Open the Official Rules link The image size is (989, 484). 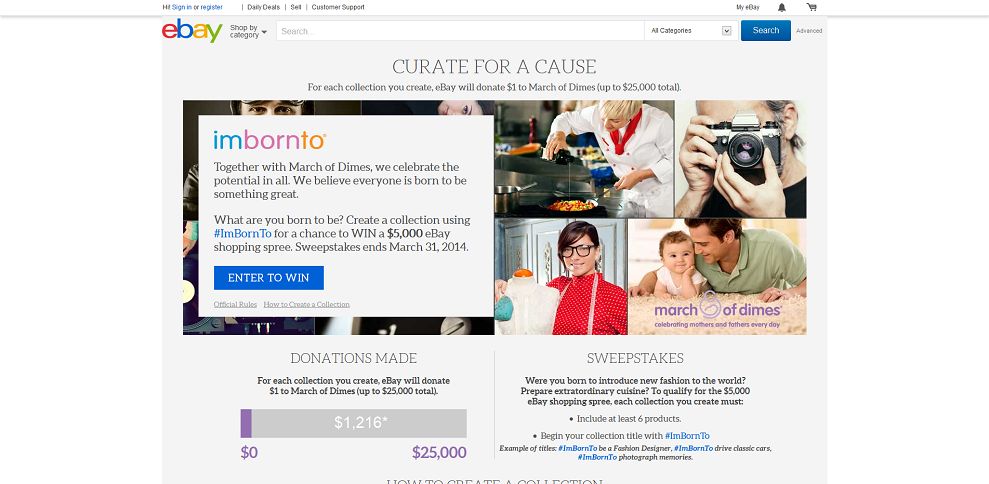[x=235, y=304]
